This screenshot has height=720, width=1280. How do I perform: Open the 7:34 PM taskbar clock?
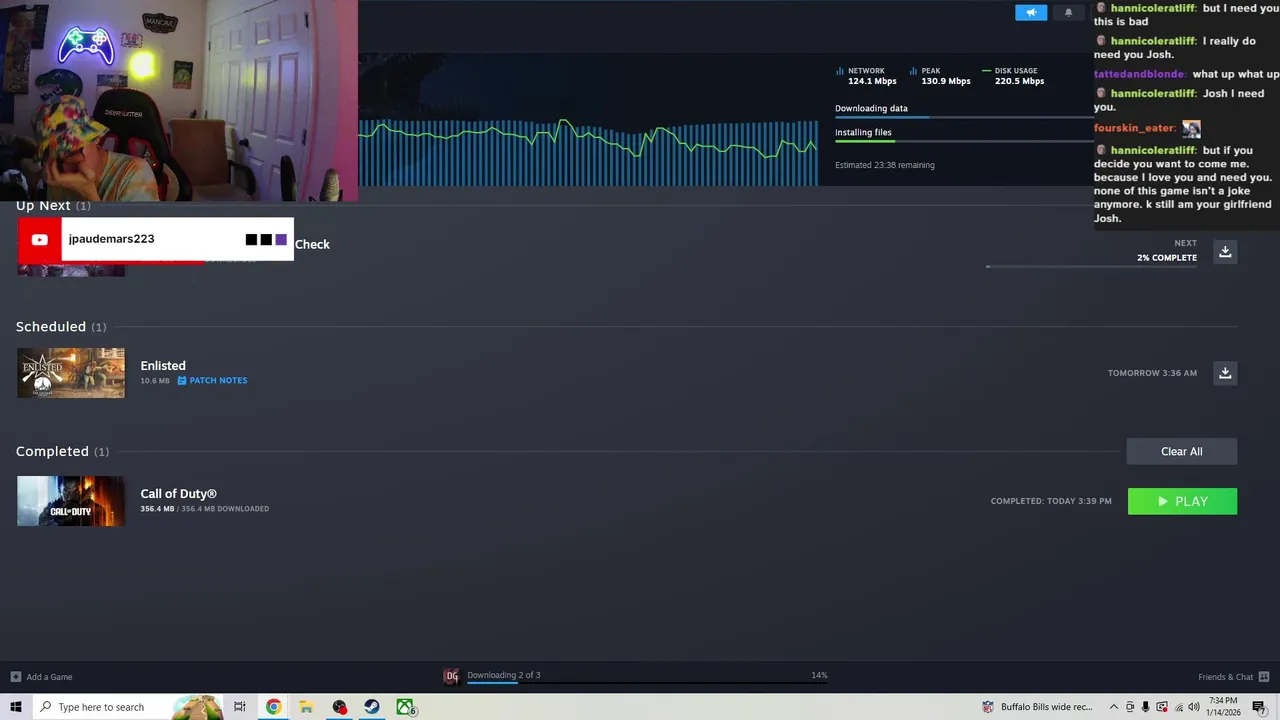1223,707
